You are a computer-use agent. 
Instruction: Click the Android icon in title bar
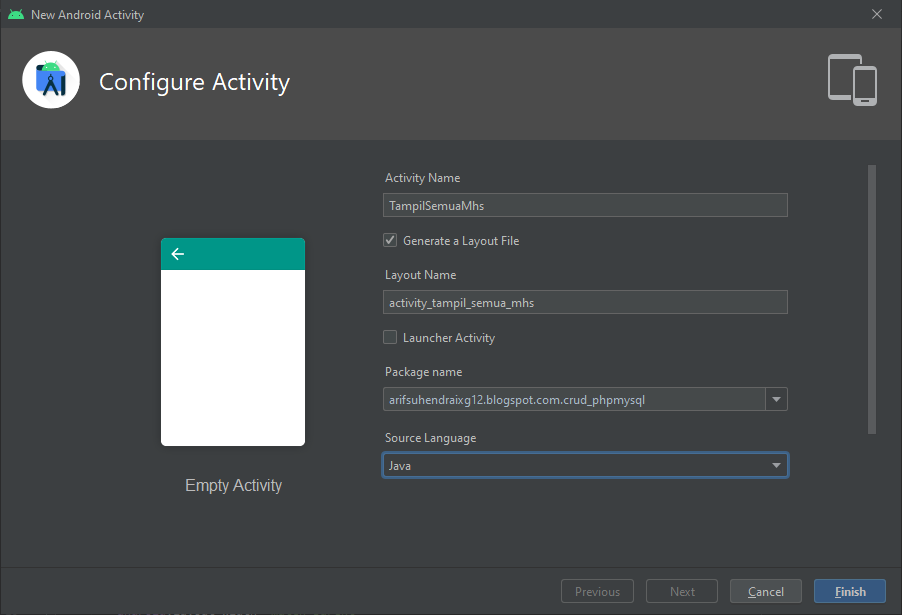click(x=16, y=14)
